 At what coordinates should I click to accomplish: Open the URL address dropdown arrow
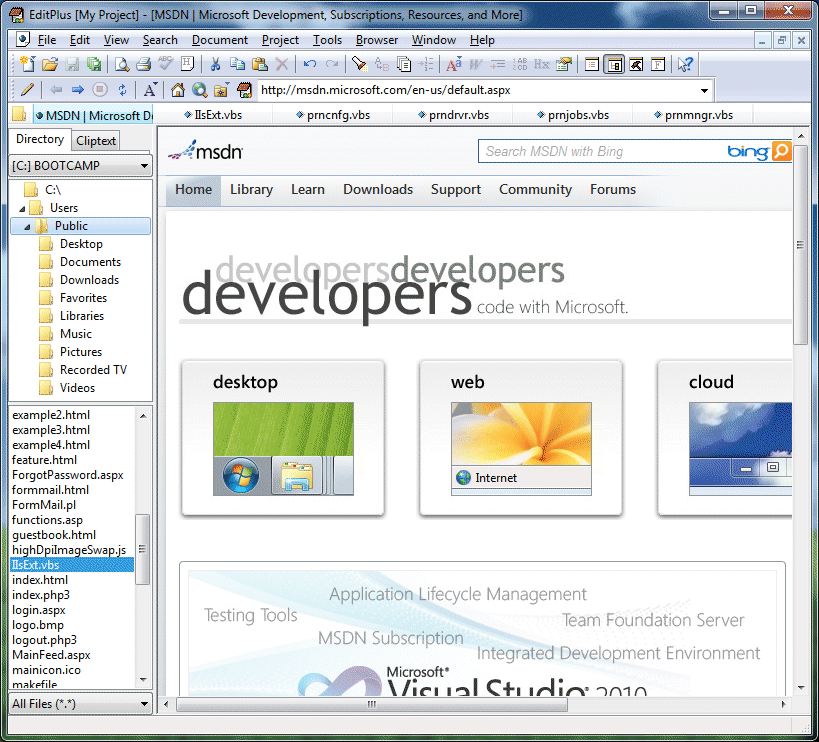click(x=704, y=90)
